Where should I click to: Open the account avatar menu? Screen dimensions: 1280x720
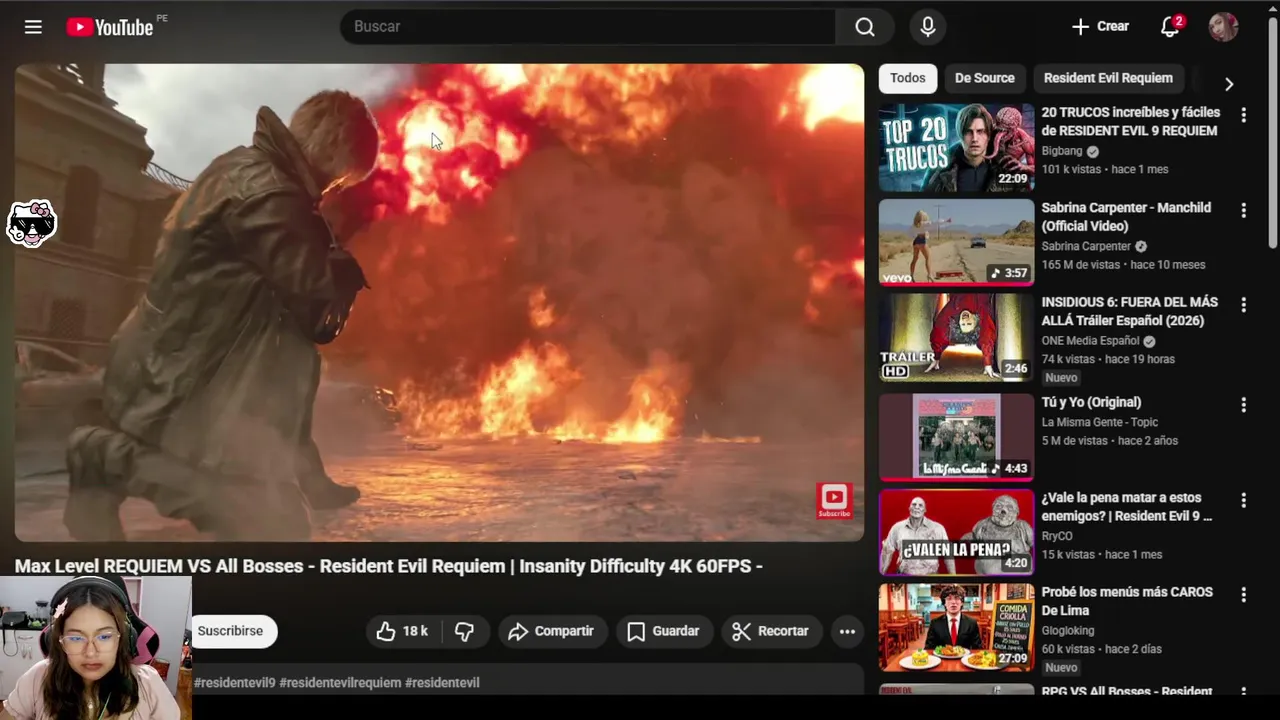(1223, 27)
